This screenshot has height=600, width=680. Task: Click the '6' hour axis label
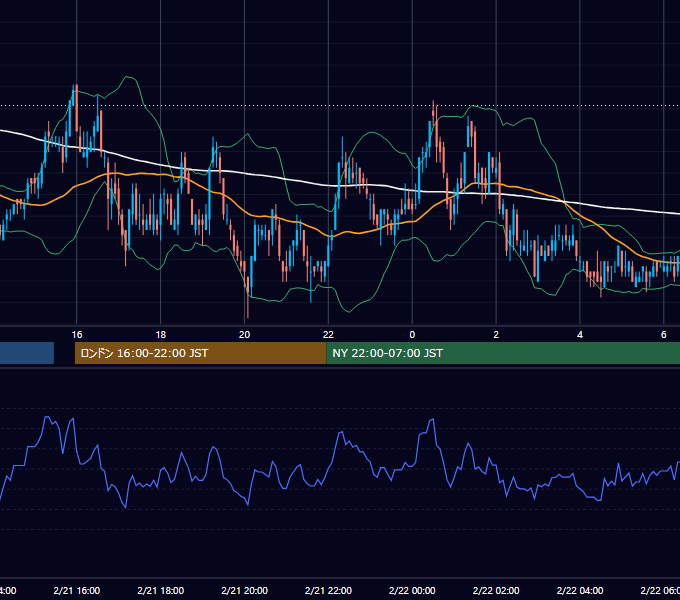tap(664, 335)
